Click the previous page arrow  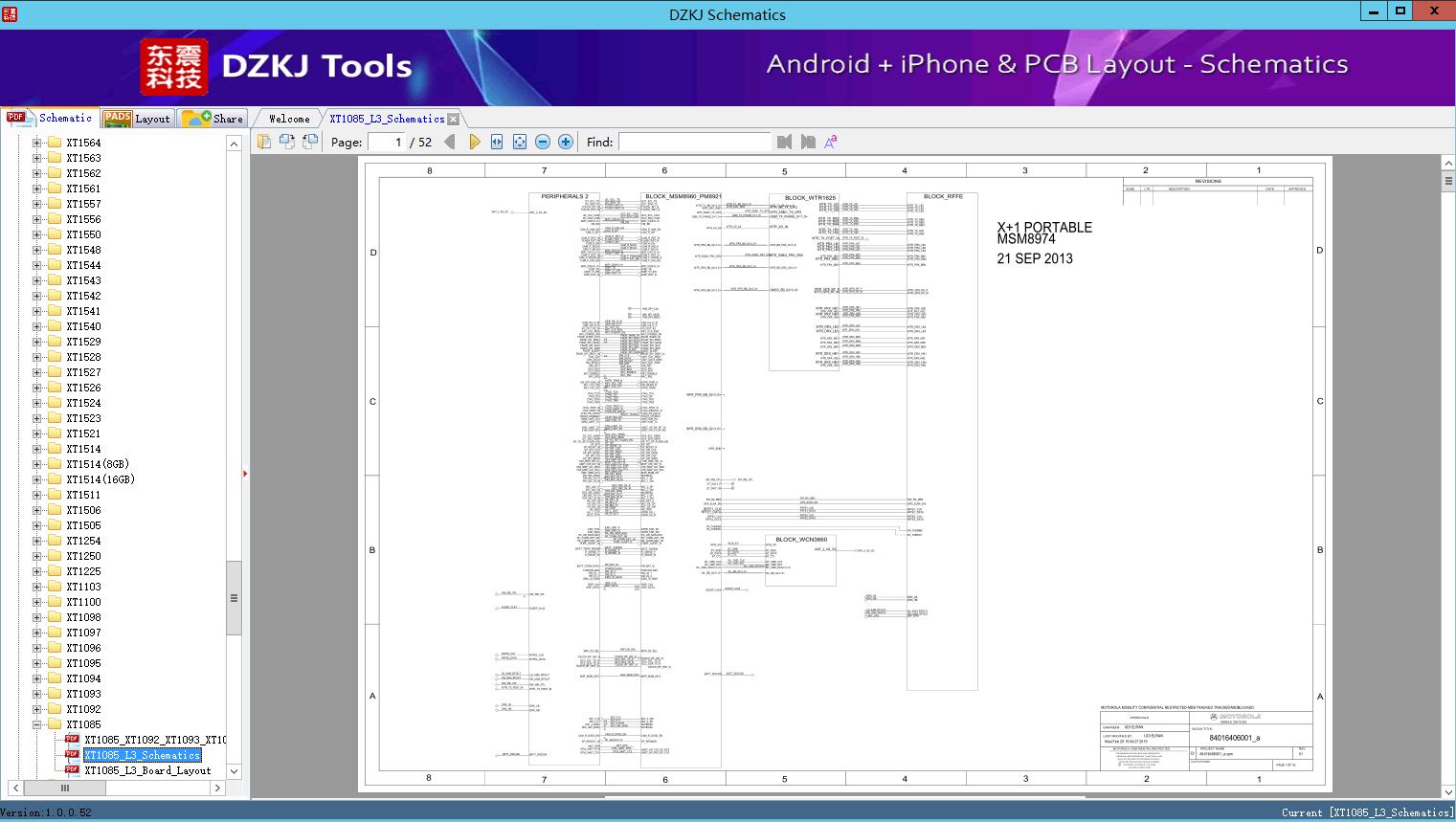tap(449, 142)
